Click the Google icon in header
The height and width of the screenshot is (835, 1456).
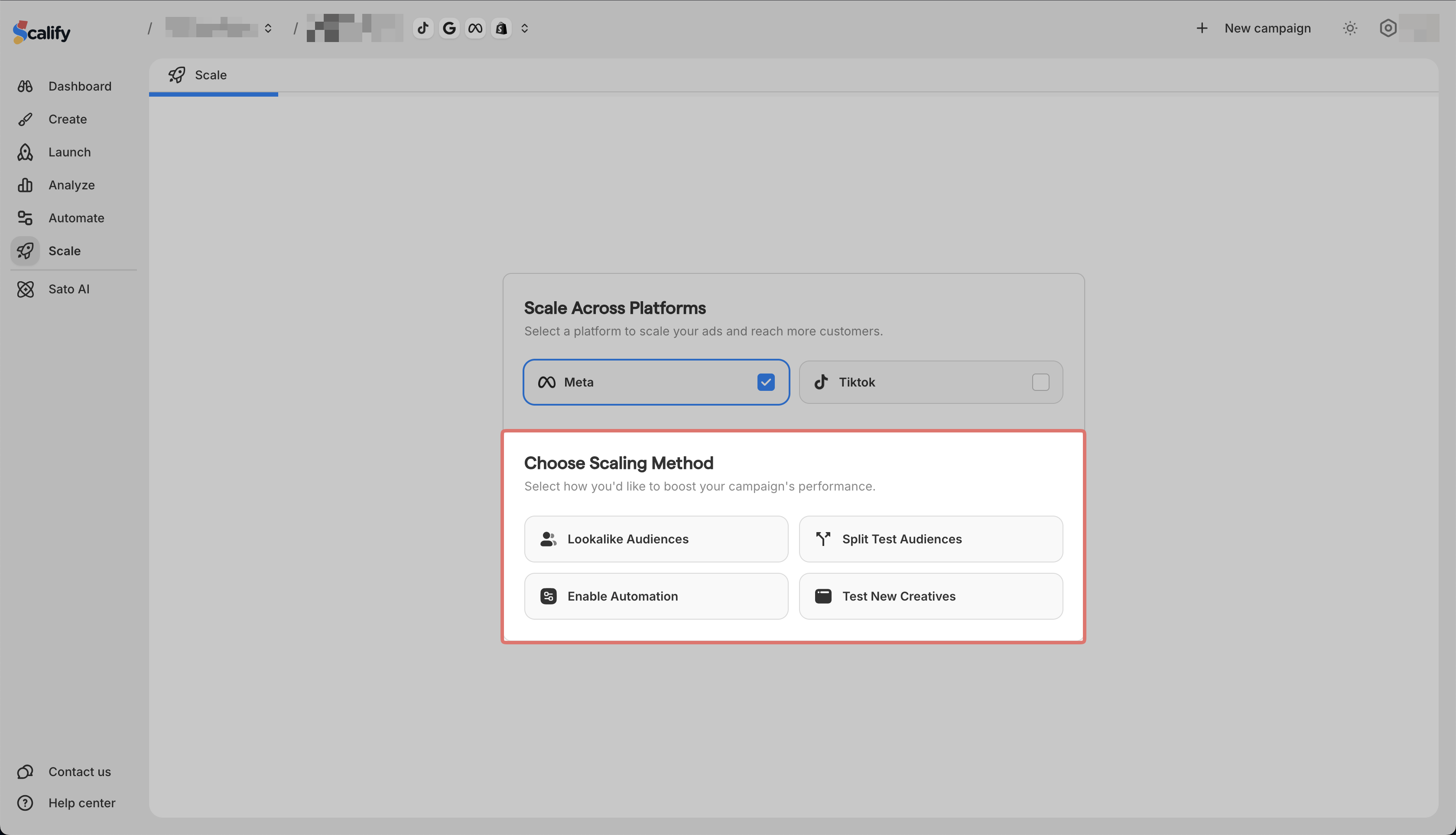pyautogui.click(x=449, y=28)
